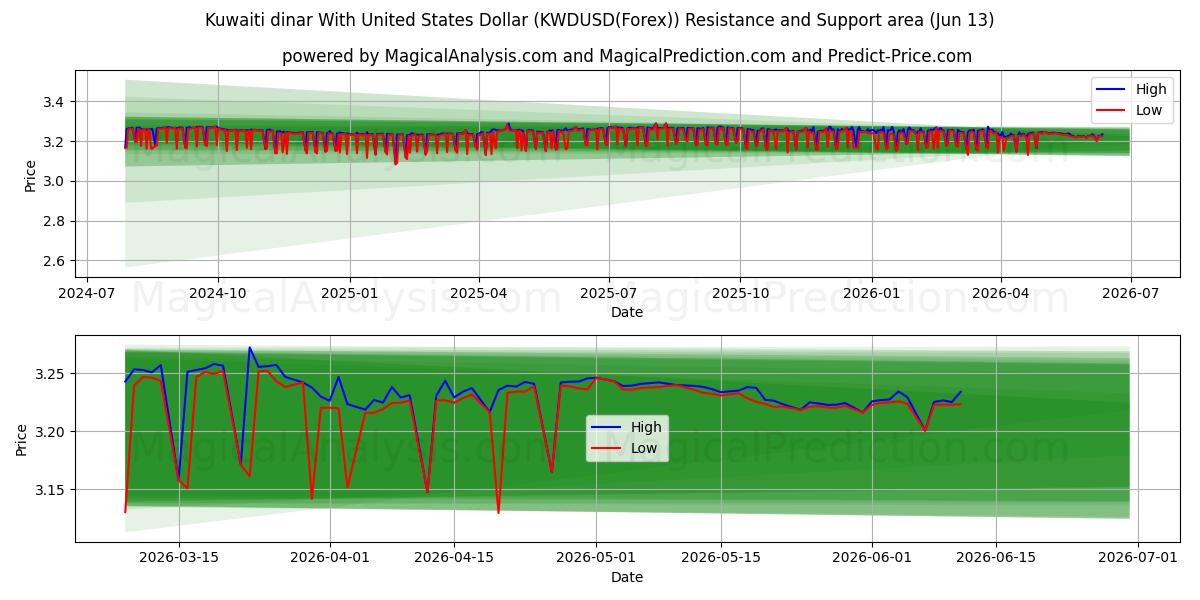
Task: Click the 2026-07-01 date tick label
Action: point(1138,560)
